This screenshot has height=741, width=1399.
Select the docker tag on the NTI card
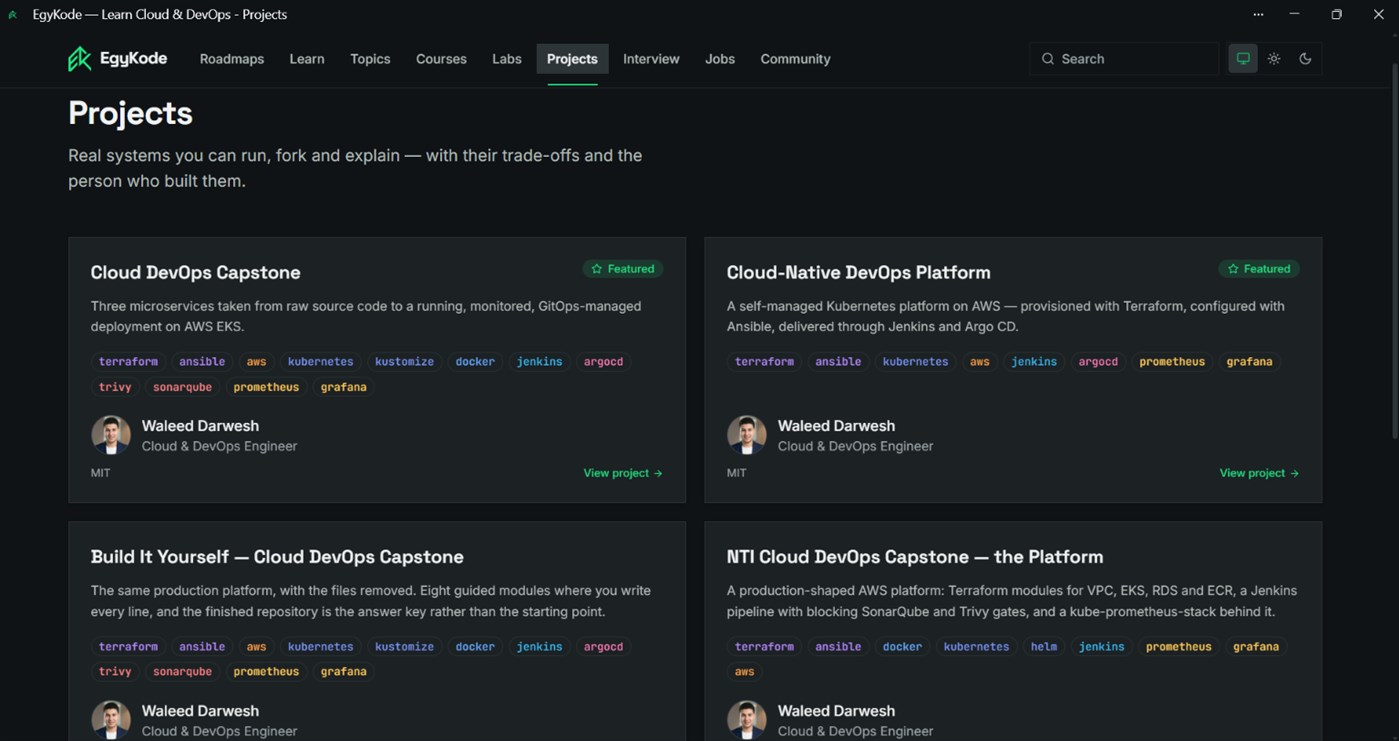[902, 647]
